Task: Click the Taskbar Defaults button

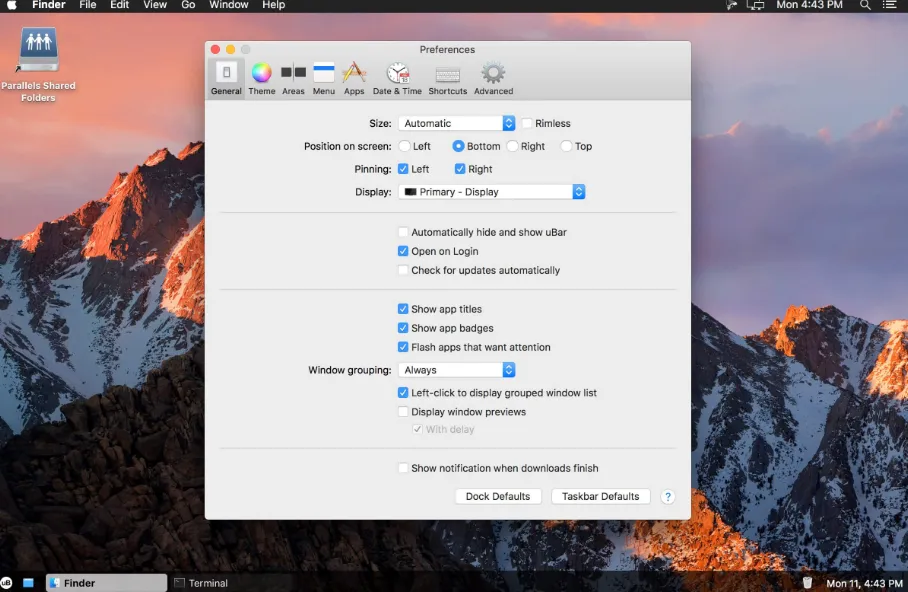Action: click(x=601, y=496)
